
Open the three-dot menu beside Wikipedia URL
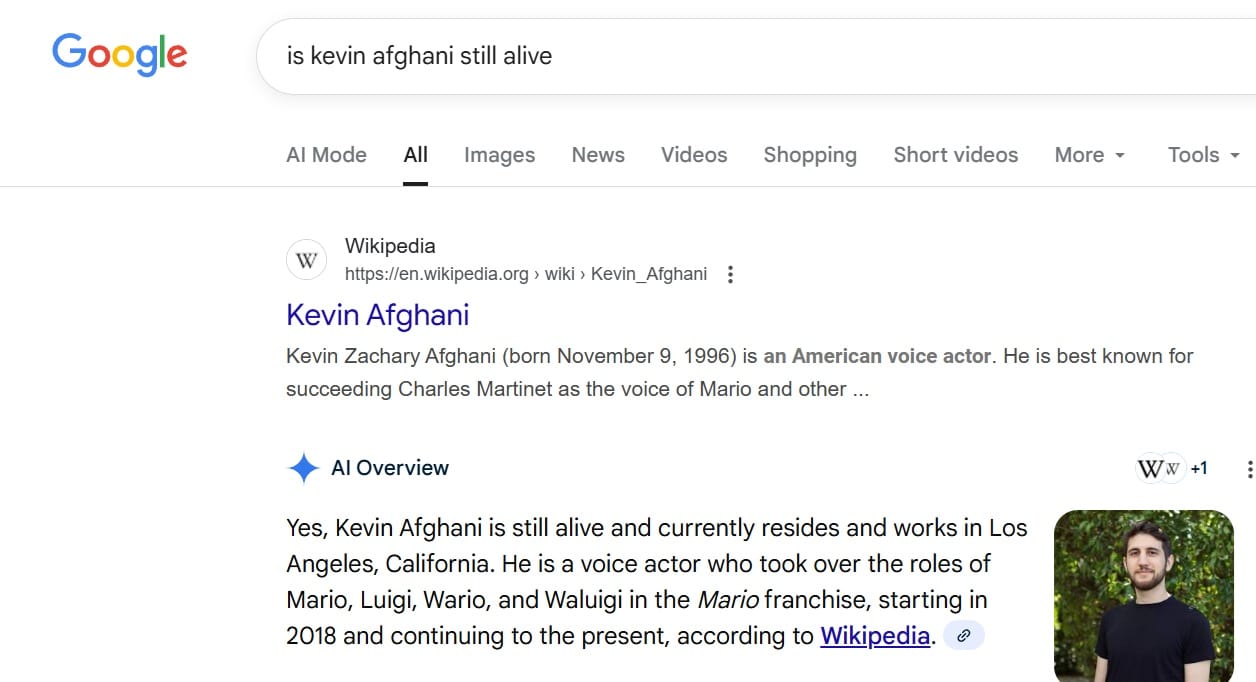tap(731, 274)
